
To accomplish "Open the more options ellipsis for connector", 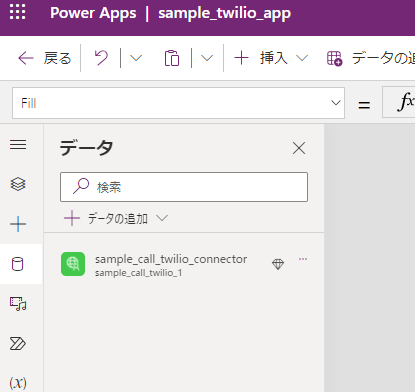I will tap(303, 259).
